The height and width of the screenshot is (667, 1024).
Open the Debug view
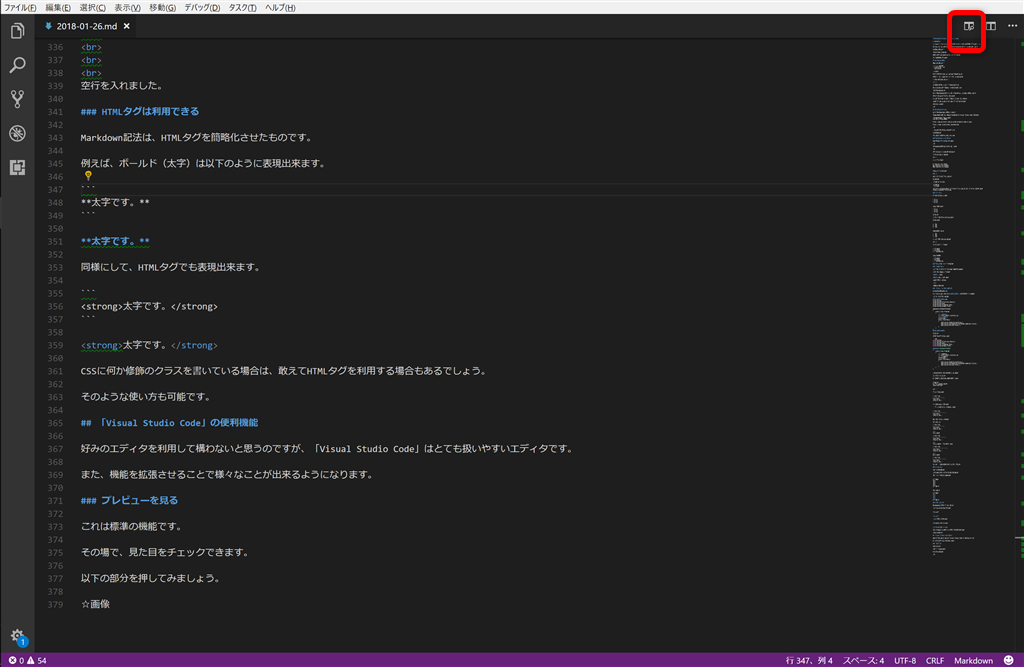click(x=16, y=132)
